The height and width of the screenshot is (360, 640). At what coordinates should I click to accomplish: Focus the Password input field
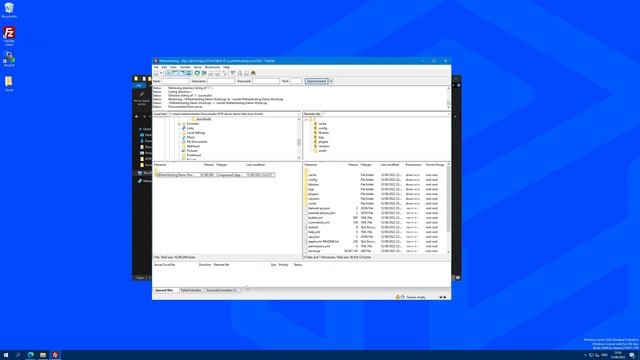(x=266, y=81)
